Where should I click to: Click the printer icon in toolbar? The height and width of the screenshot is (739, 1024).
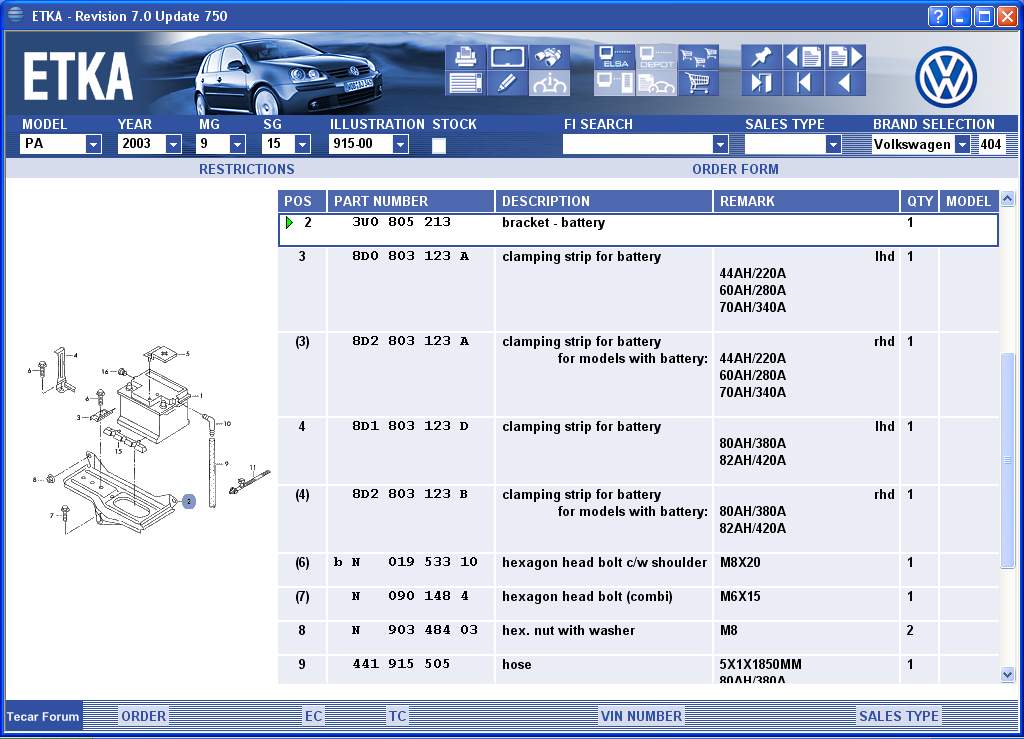point(466,57)
